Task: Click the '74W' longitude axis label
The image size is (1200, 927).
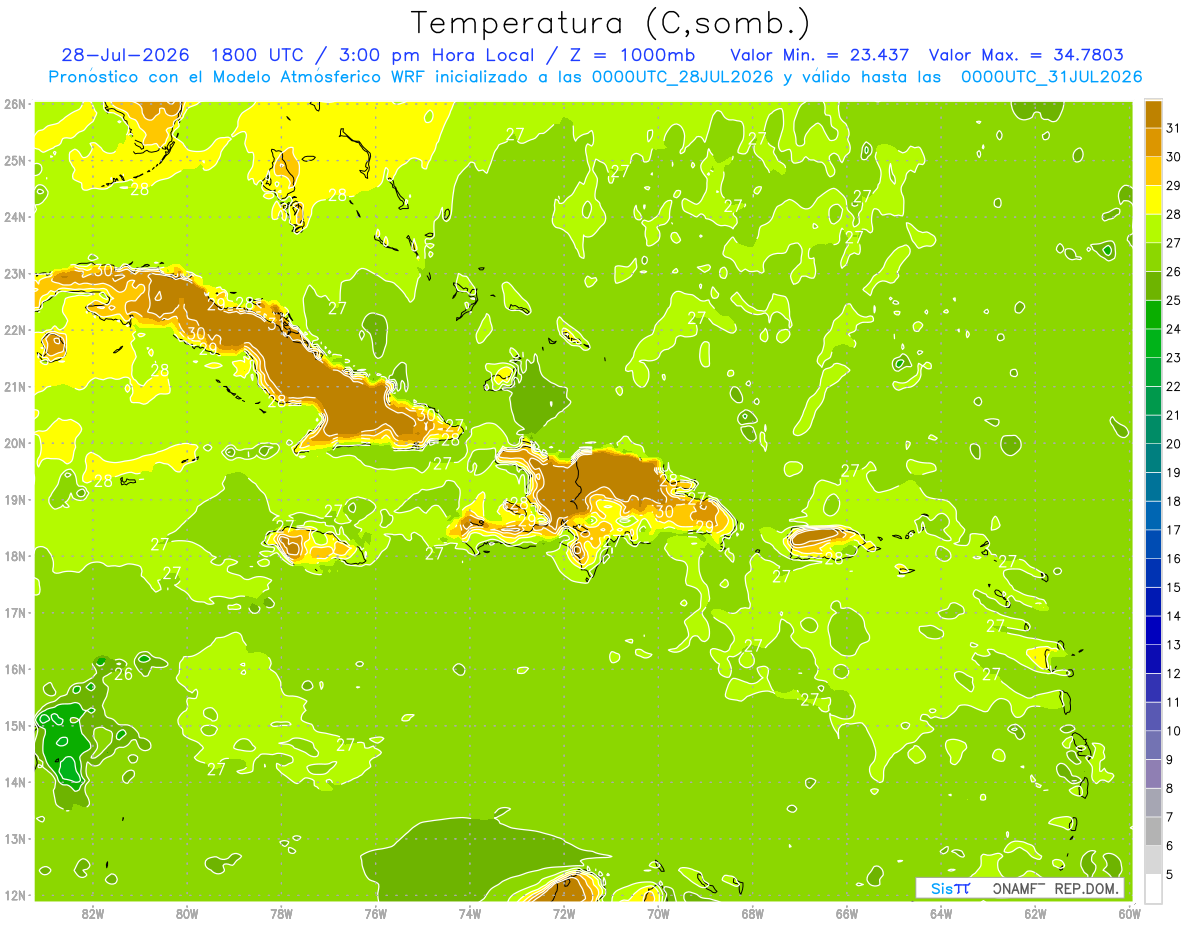Action: tap(470, 913)
